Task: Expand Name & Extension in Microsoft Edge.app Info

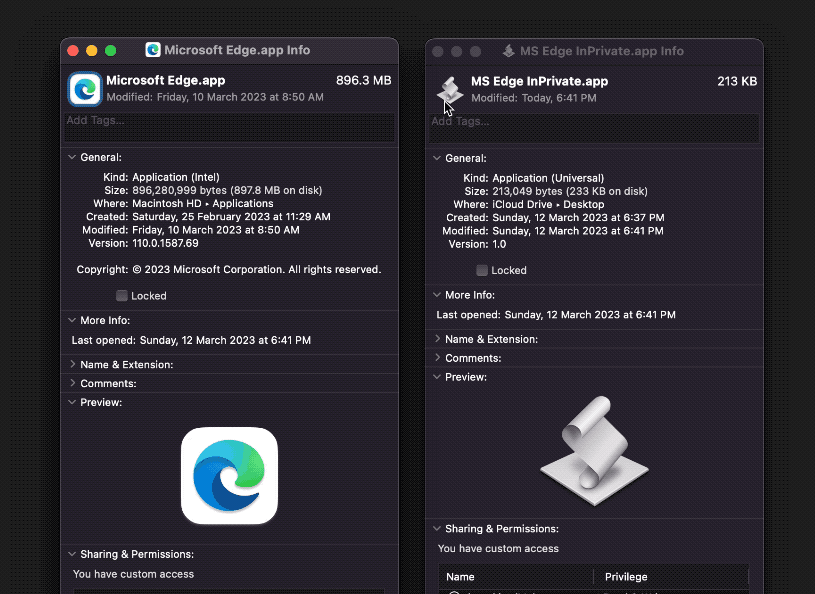Action: (x=72, y=364)
